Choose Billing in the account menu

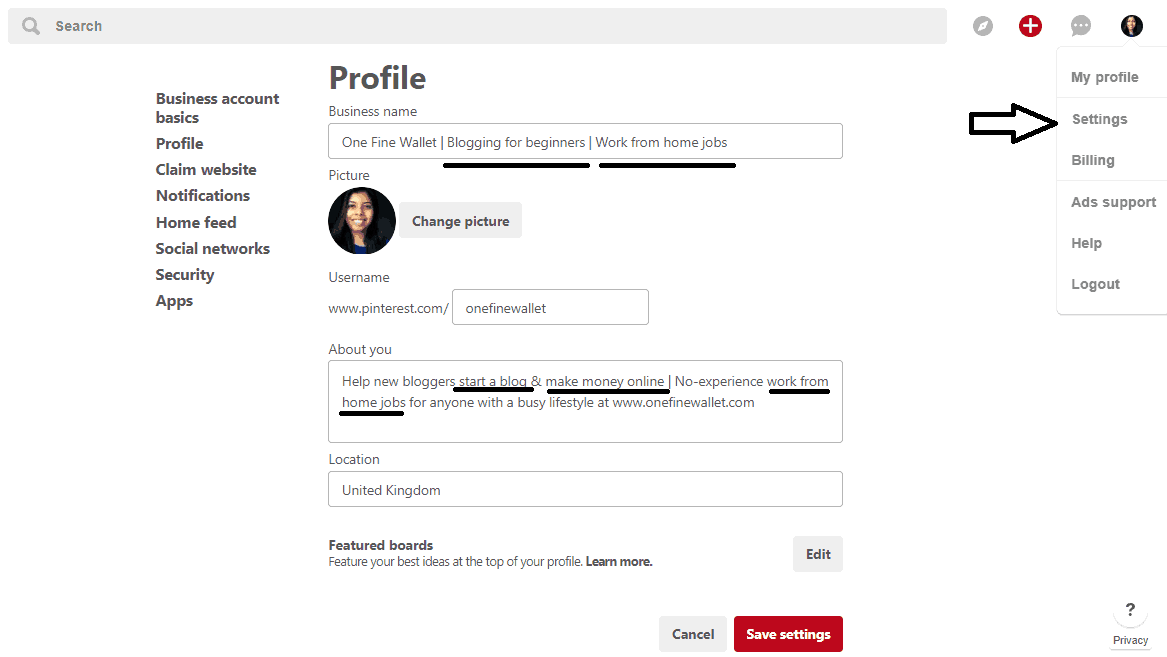pos(1092,160)
